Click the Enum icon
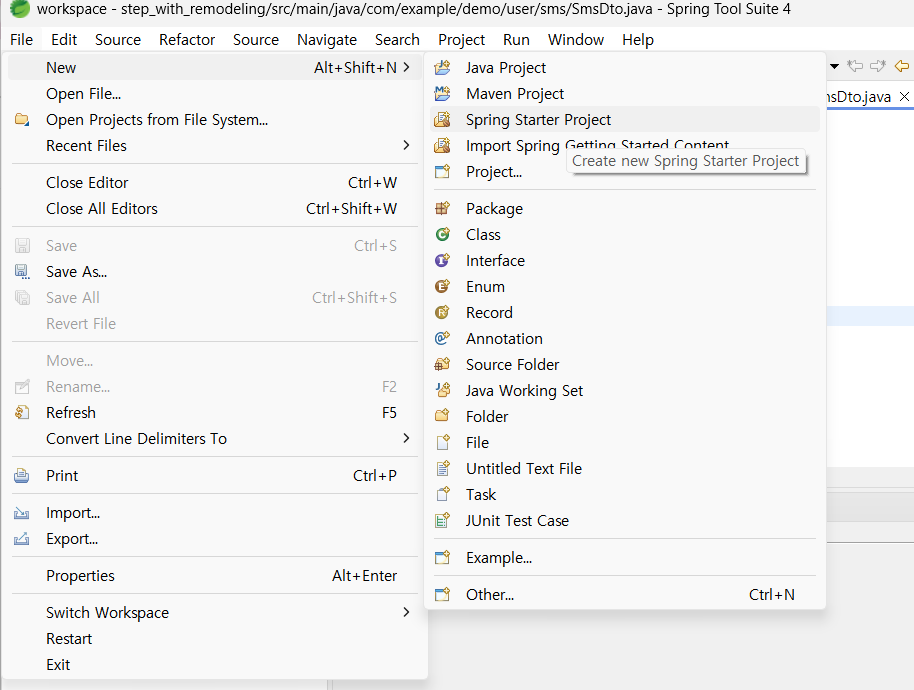 pos(442,286)
